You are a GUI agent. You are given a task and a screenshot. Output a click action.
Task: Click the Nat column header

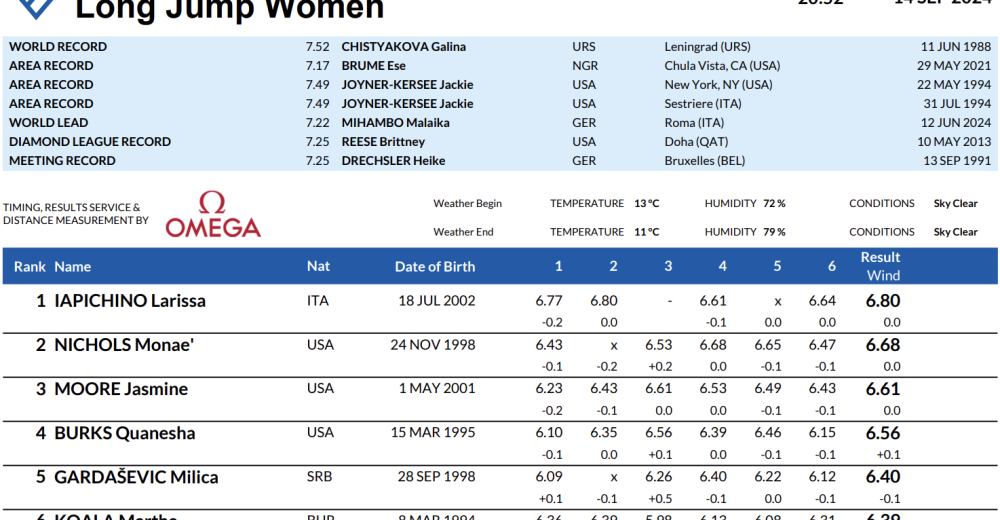click(x=318, y=267)
